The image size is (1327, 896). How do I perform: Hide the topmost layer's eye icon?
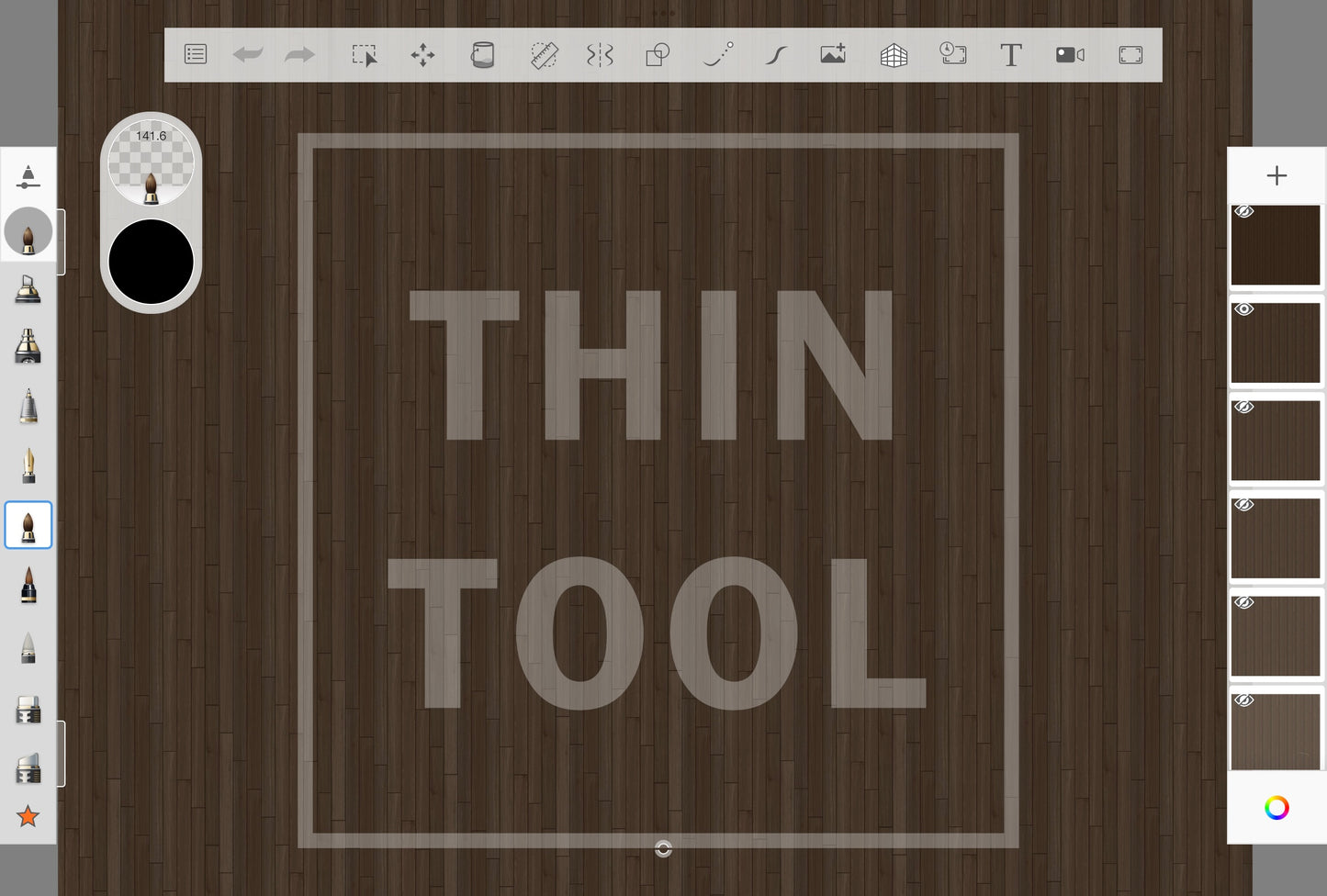1244,212
